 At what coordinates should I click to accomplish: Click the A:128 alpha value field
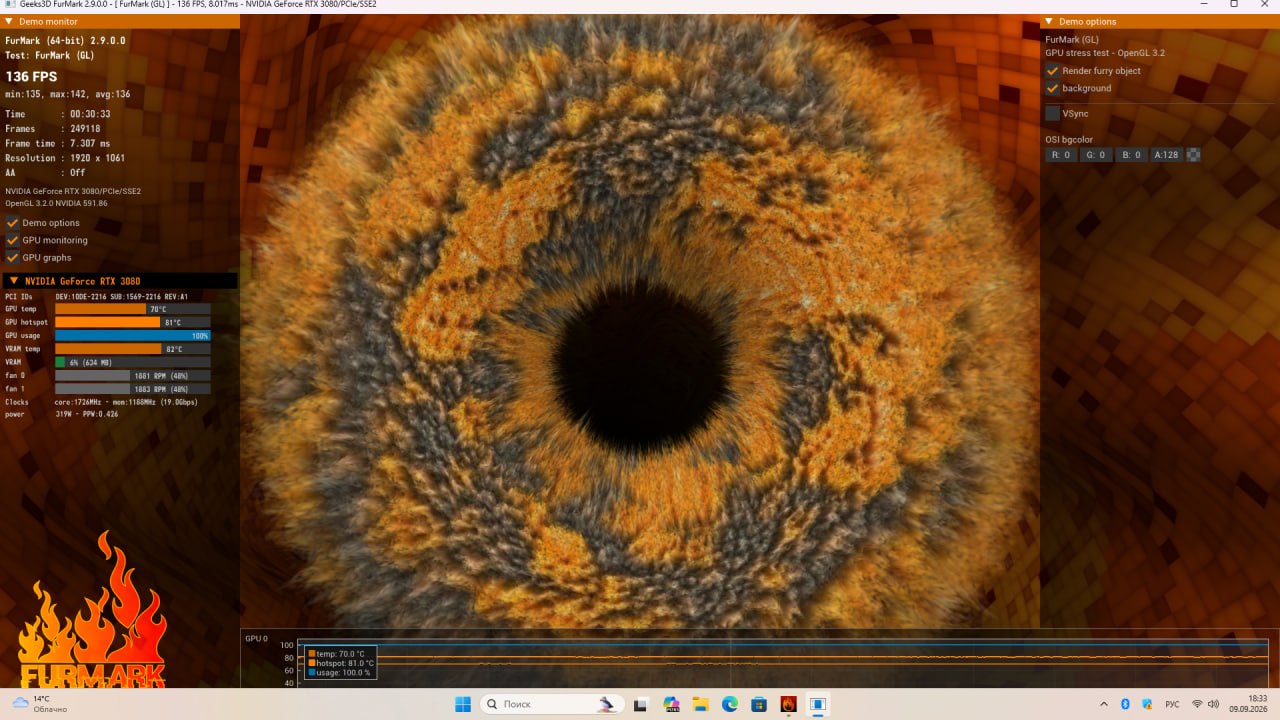point(1166,155)
